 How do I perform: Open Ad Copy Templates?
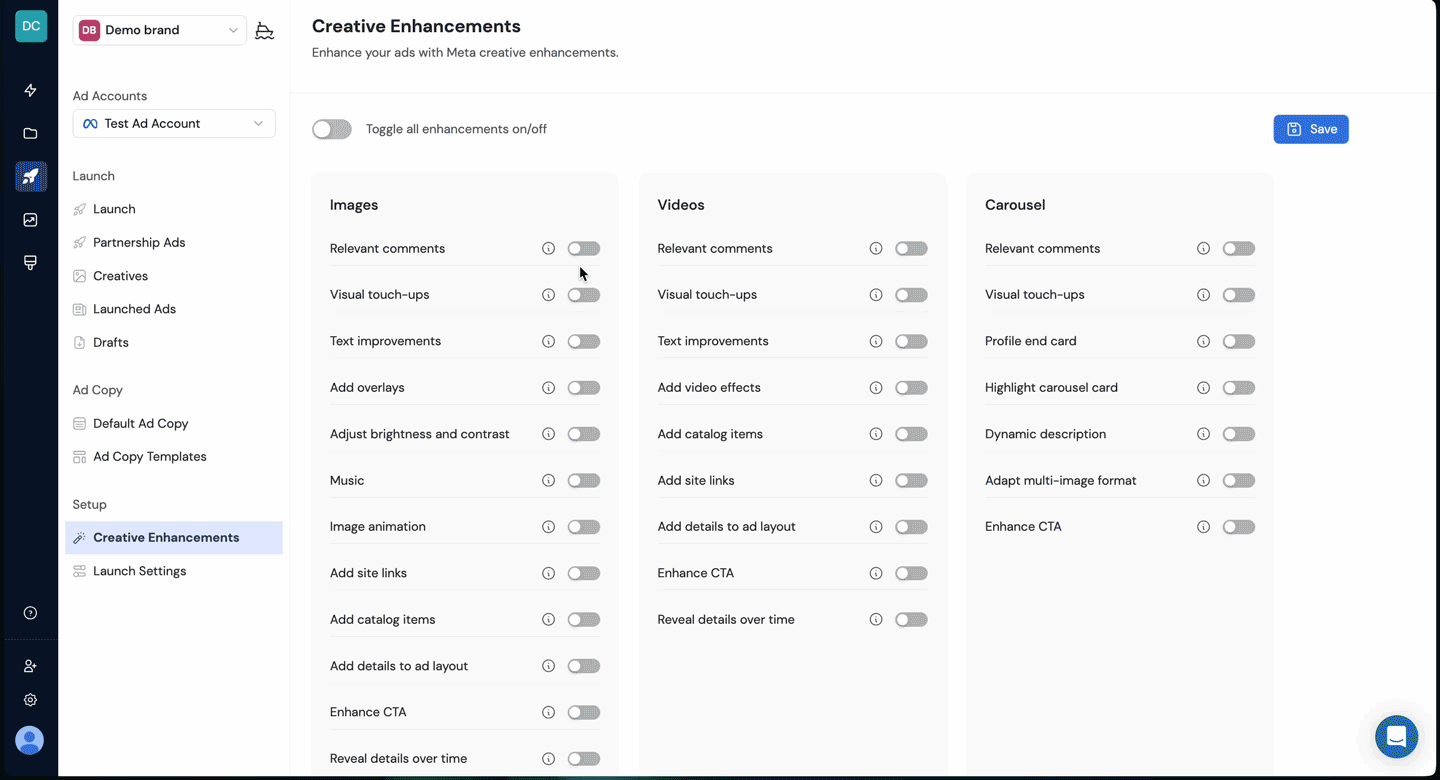pos(149,456)
